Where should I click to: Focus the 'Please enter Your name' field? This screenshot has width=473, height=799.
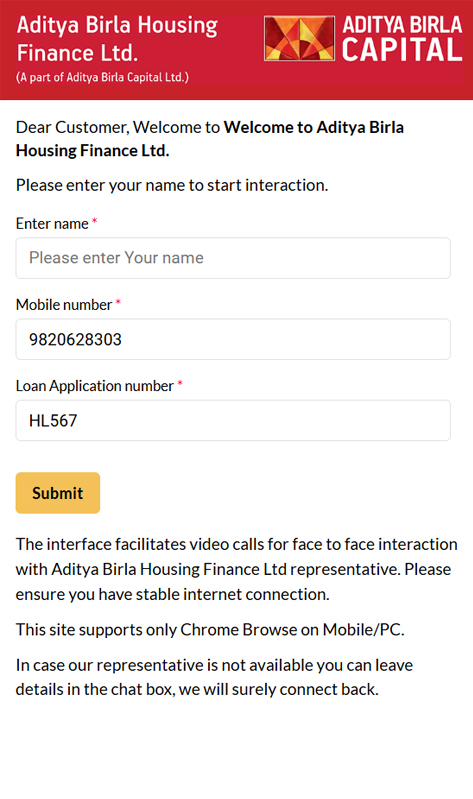coord(233,258)
